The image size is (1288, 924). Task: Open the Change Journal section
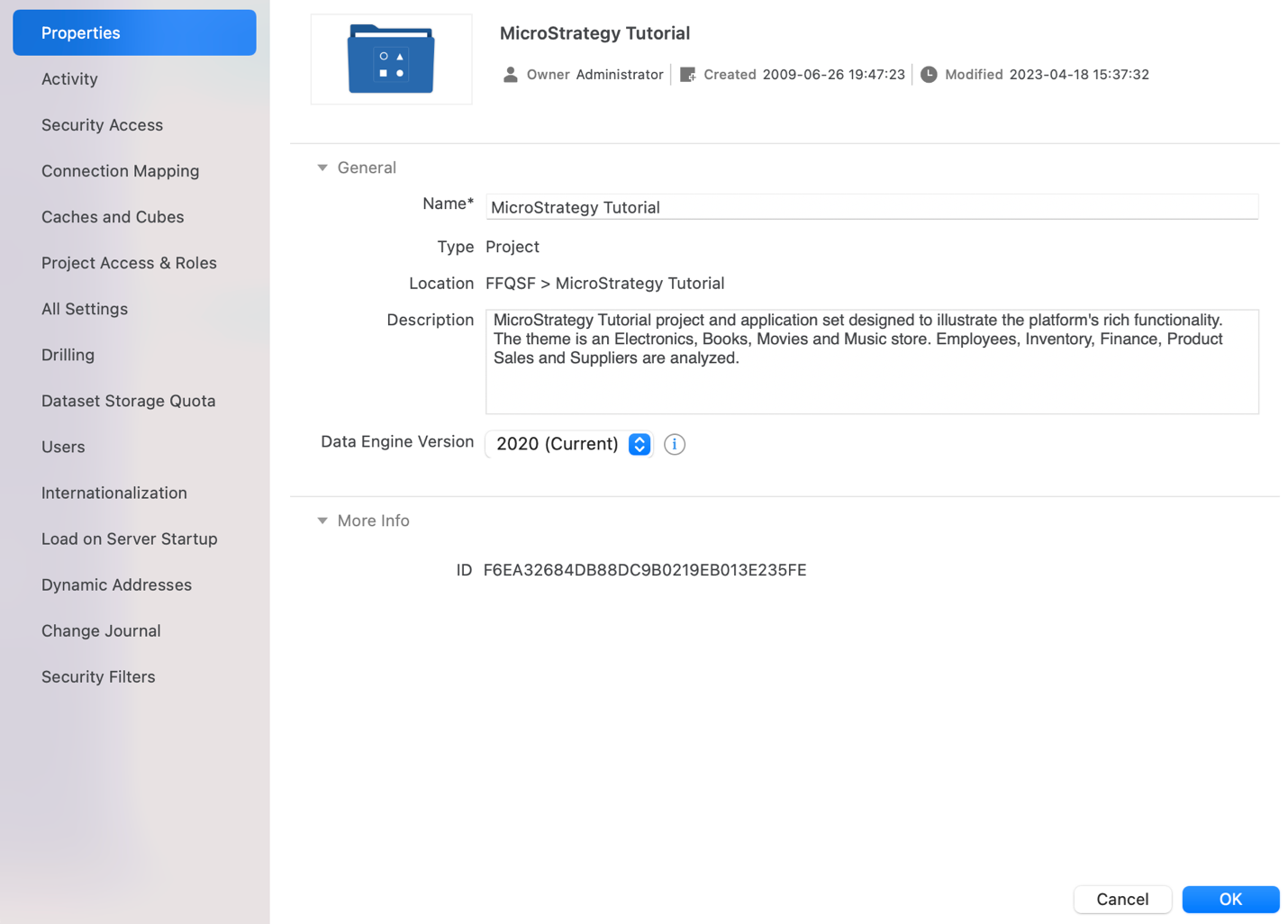(101, 630)
